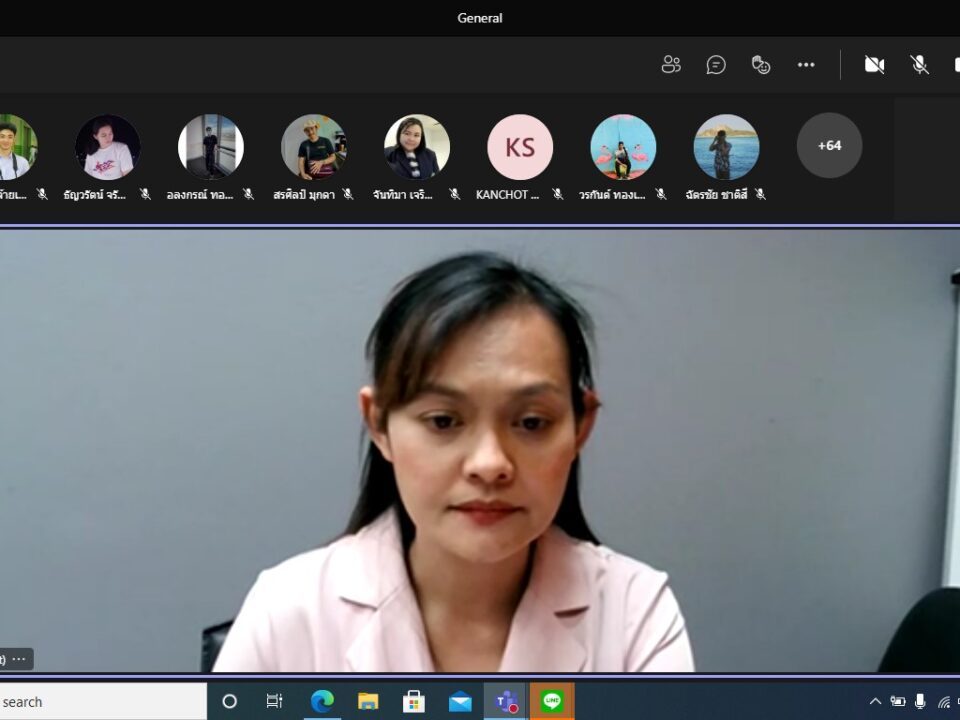Click the muted mic icon beside KANCHOT

click(557, 194)
